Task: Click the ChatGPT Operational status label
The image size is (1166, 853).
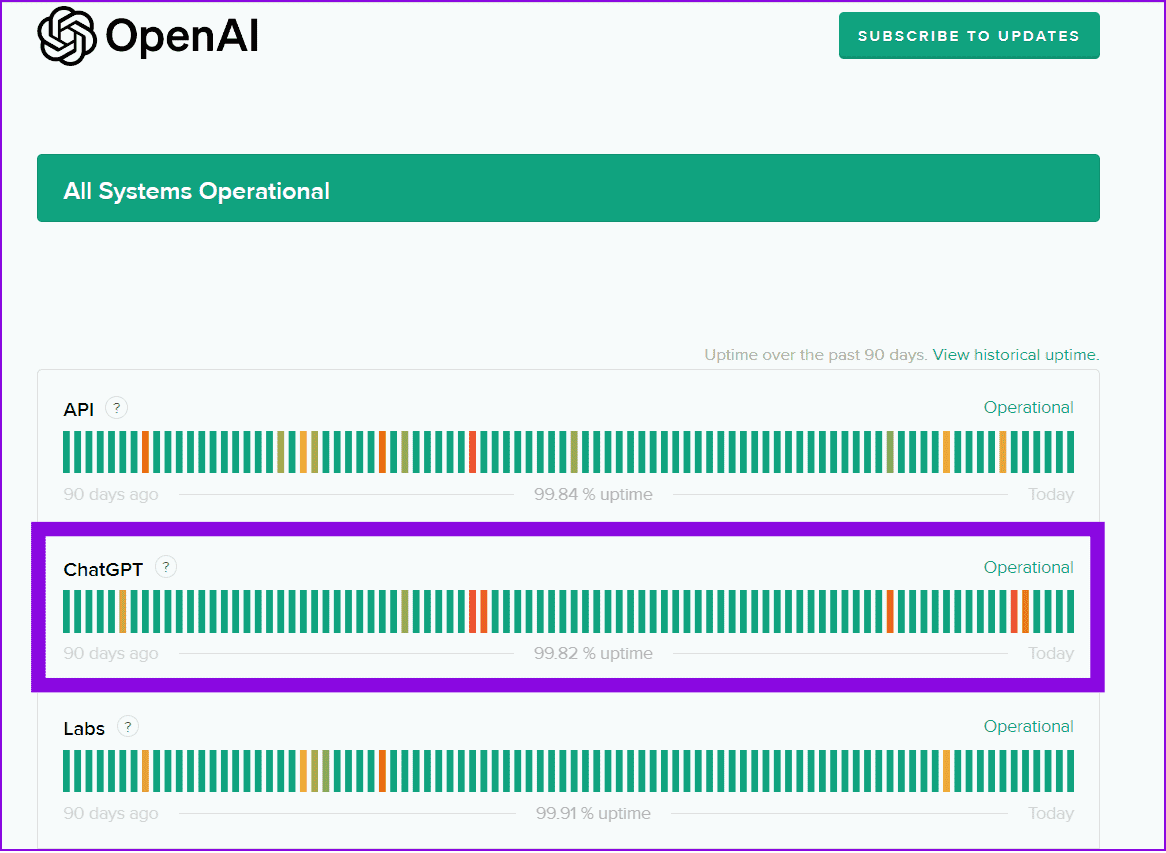Action: coord(1028,567)
